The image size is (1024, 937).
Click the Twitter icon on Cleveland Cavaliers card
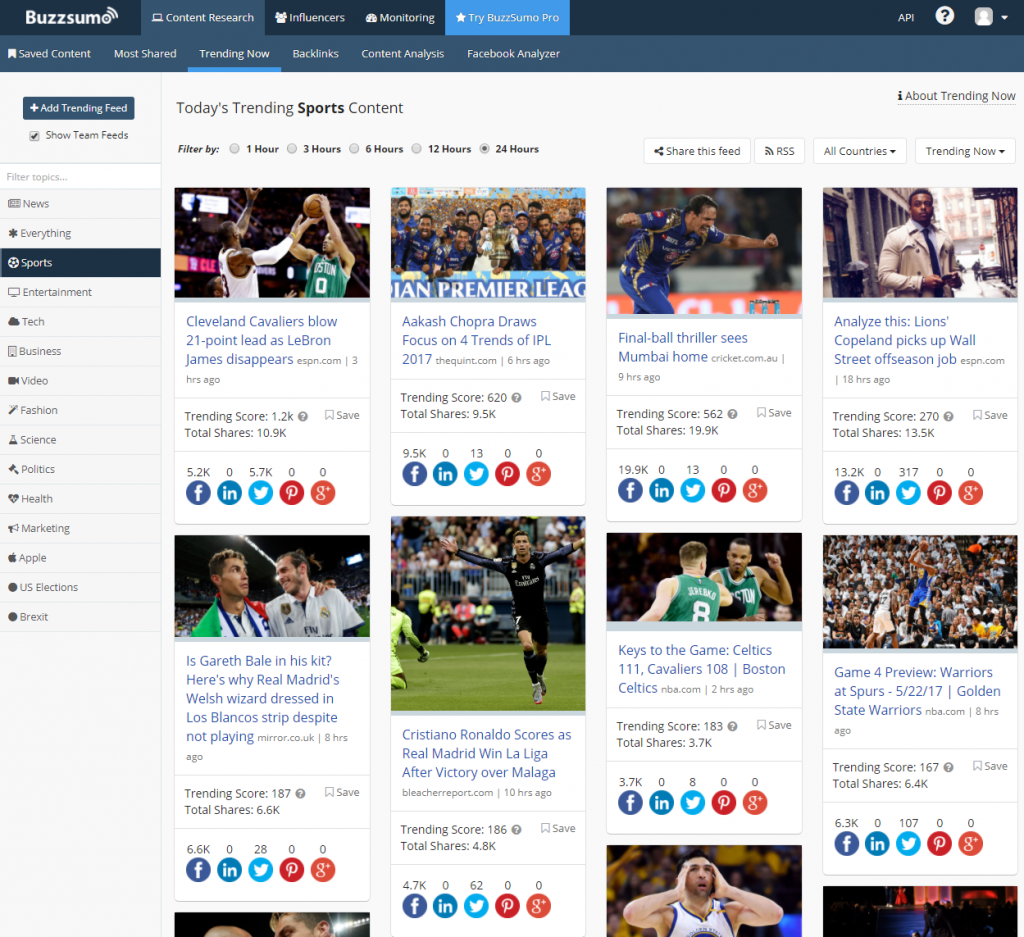coord(261,493)
